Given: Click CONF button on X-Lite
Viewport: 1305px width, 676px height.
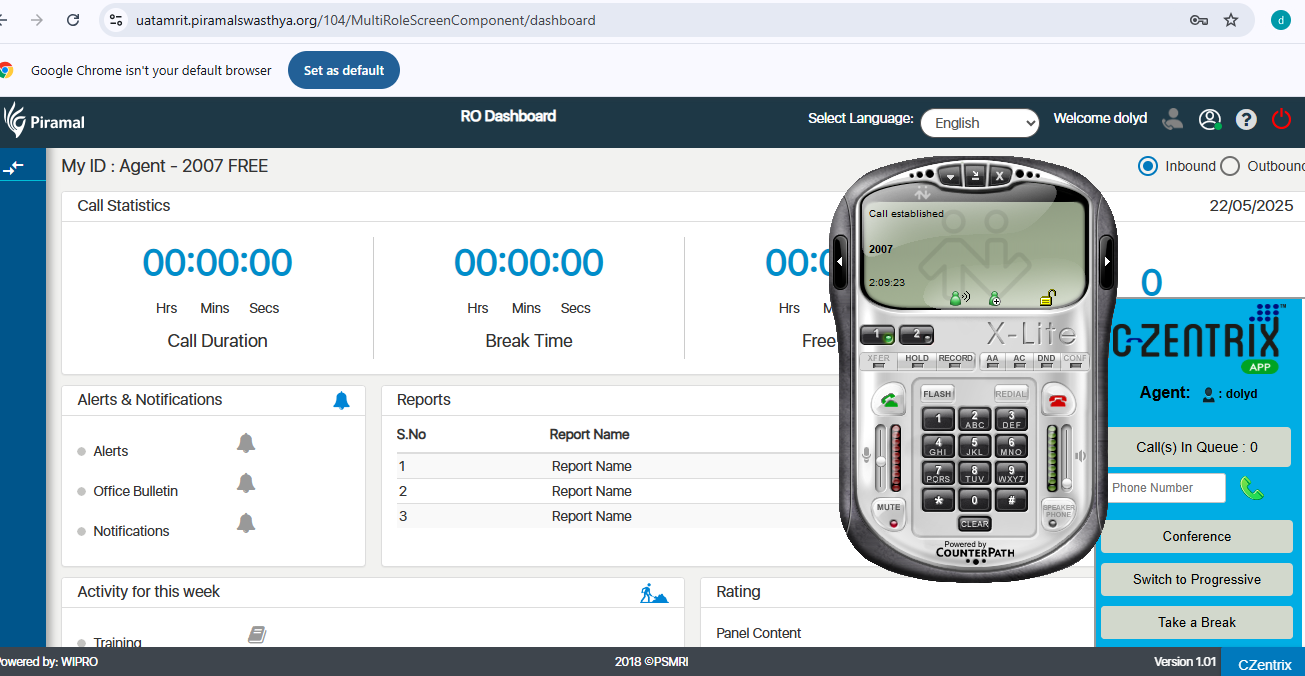Looking at the screenshot, I should pos(1075,362).
